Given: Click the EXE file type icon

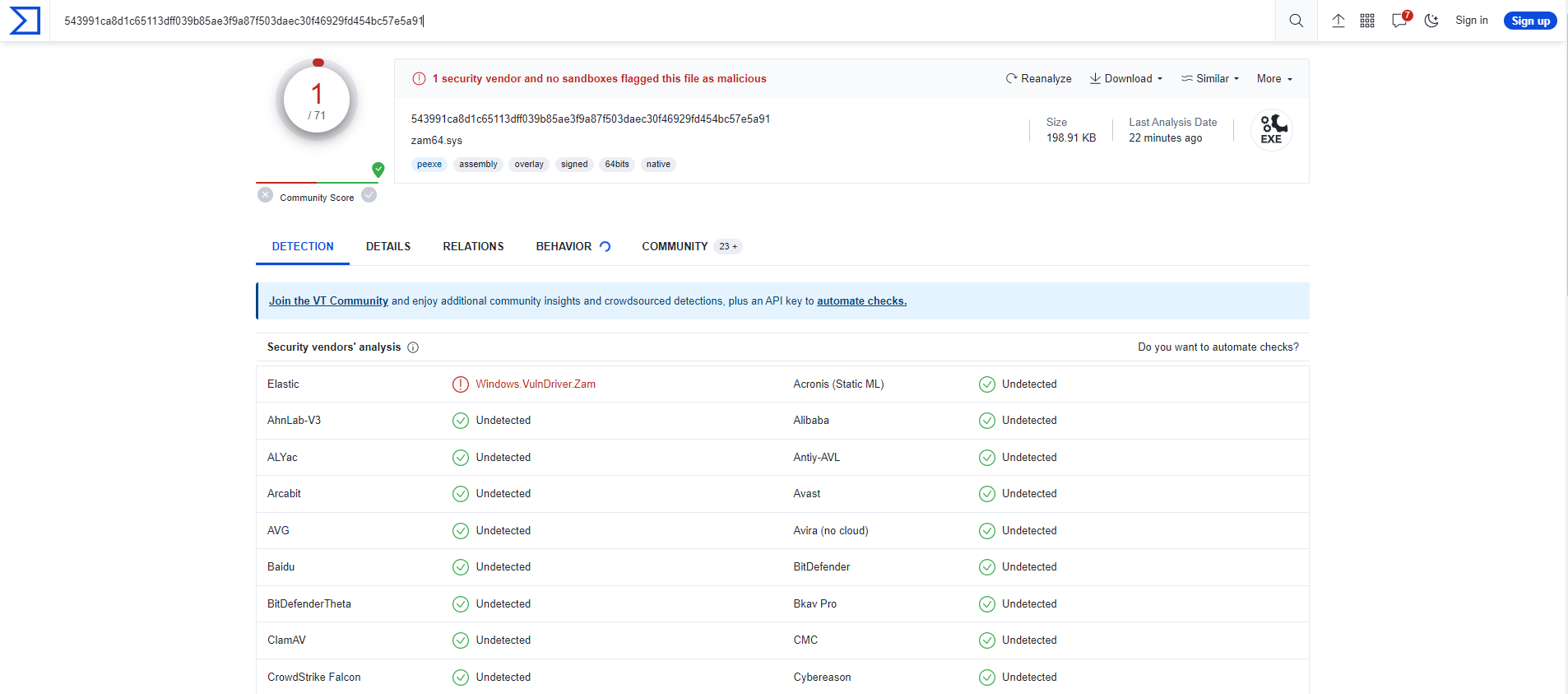Looking at the screenshot, I should (x=1272, y=130).
